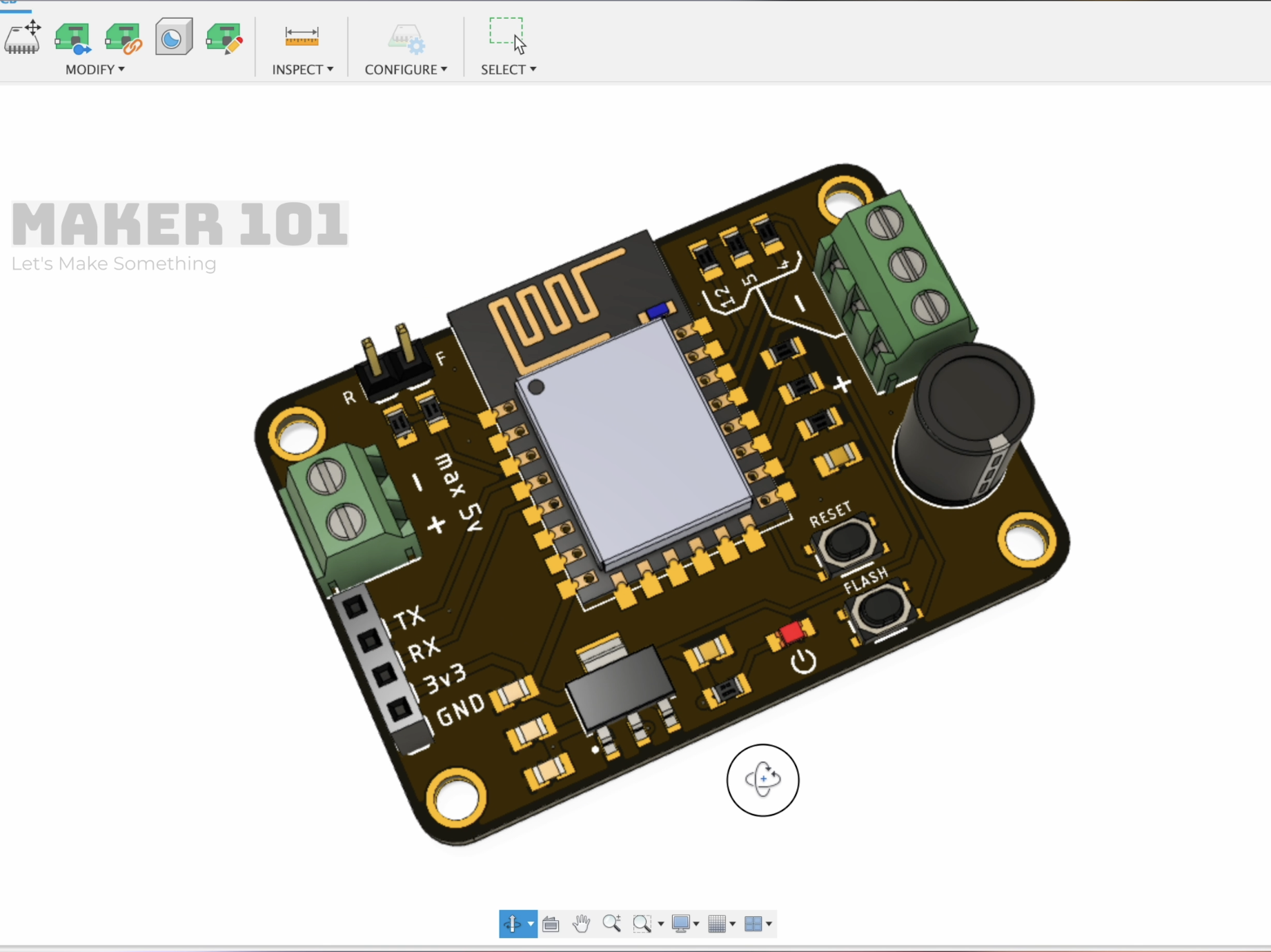Click the Push to PCB tool icon
The height and width of the screenshot is (952, 1271).
point(73,38)
